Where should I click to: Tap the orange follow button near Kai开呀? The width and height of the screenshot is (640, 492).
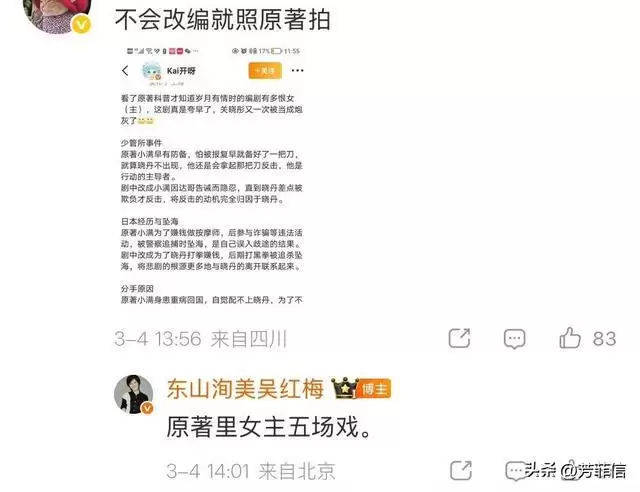tap(265, 71)
